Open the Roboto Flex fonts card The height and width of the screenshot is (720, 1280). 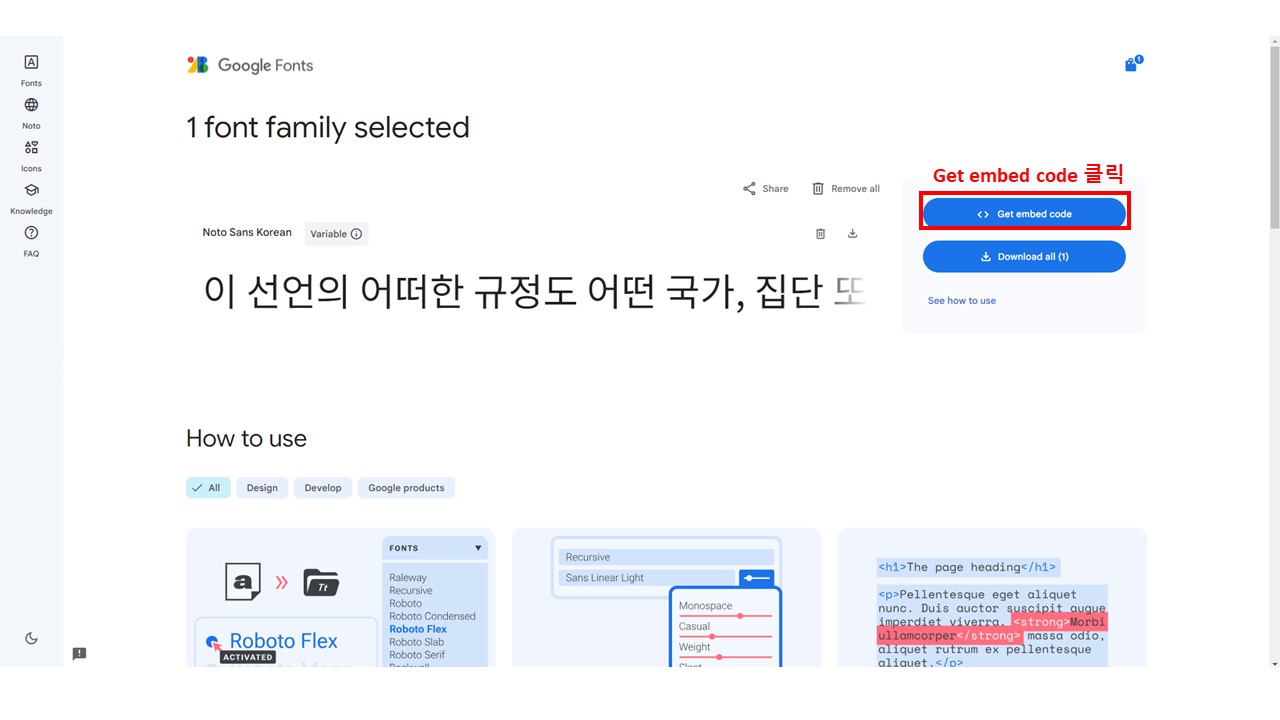[x=341, y=597]
